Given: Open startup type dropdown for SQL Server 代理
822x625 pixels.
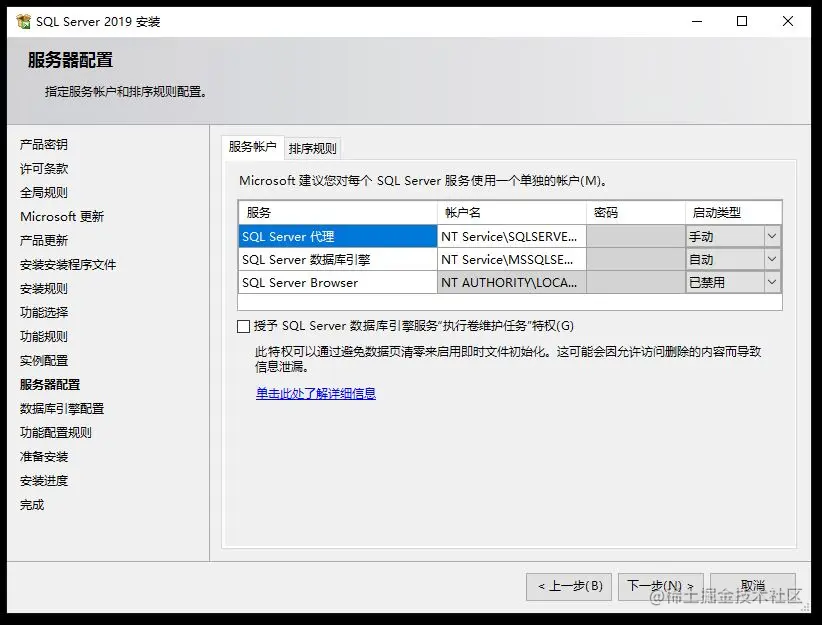Looking at the screenshot, I should point(772,236).
